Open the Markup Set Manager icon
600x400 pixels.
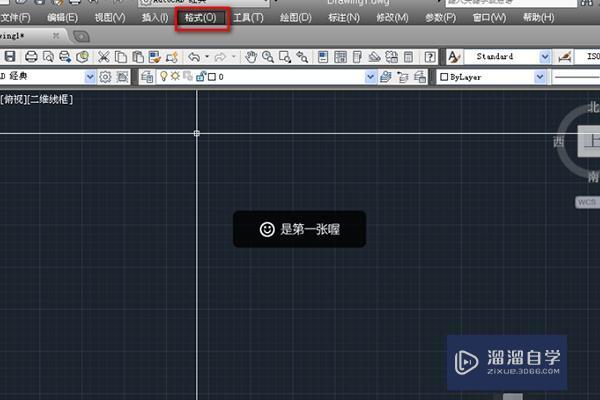point(391,57)
